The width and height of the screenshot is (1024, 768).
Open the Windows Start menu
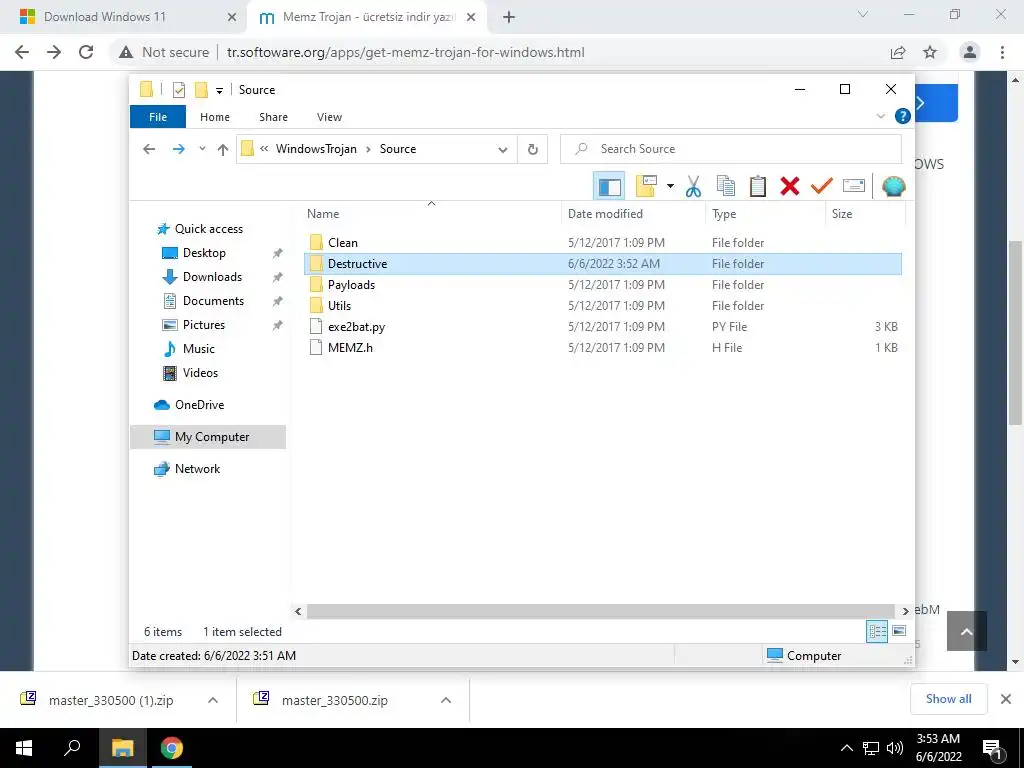pos(24,748)
